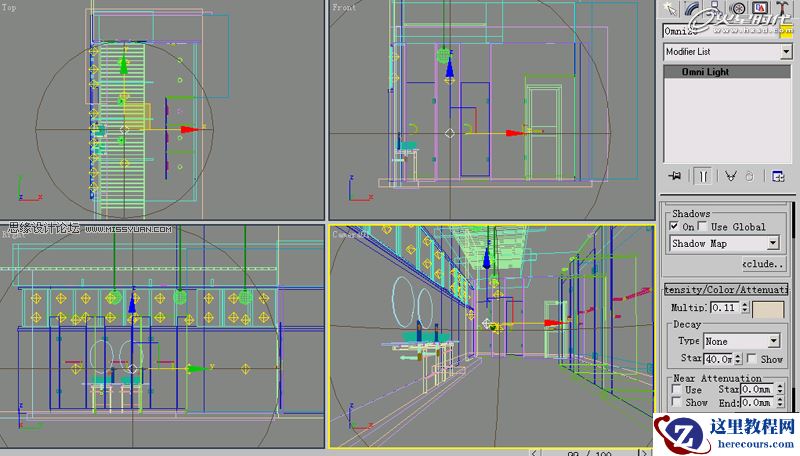This screenshot has width=800, height=456.
Task: Open Configure Modifier Sets icon
Action: click(x=778, y=176)
